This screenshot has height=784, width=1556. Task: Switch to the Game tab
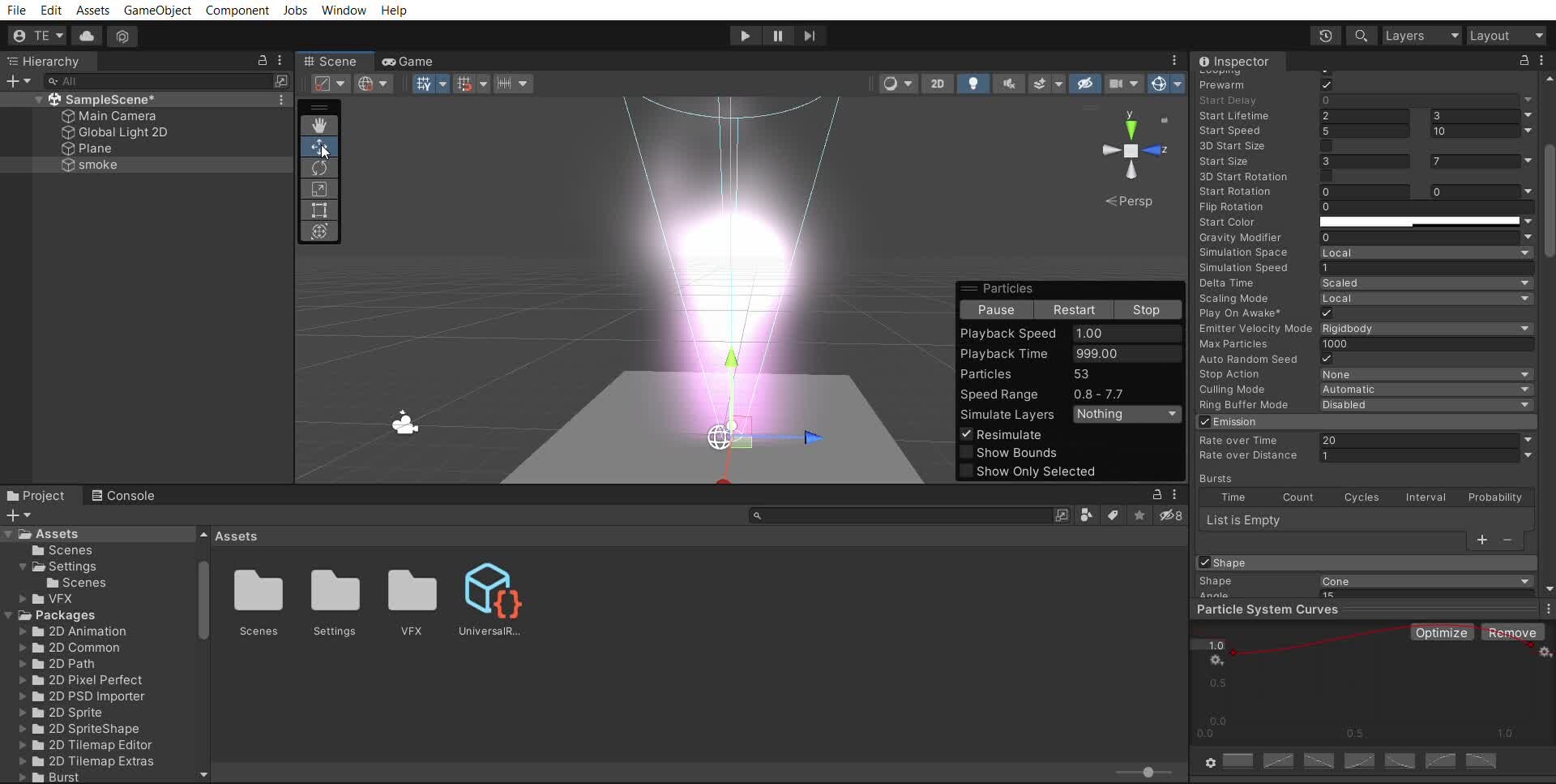408,61
